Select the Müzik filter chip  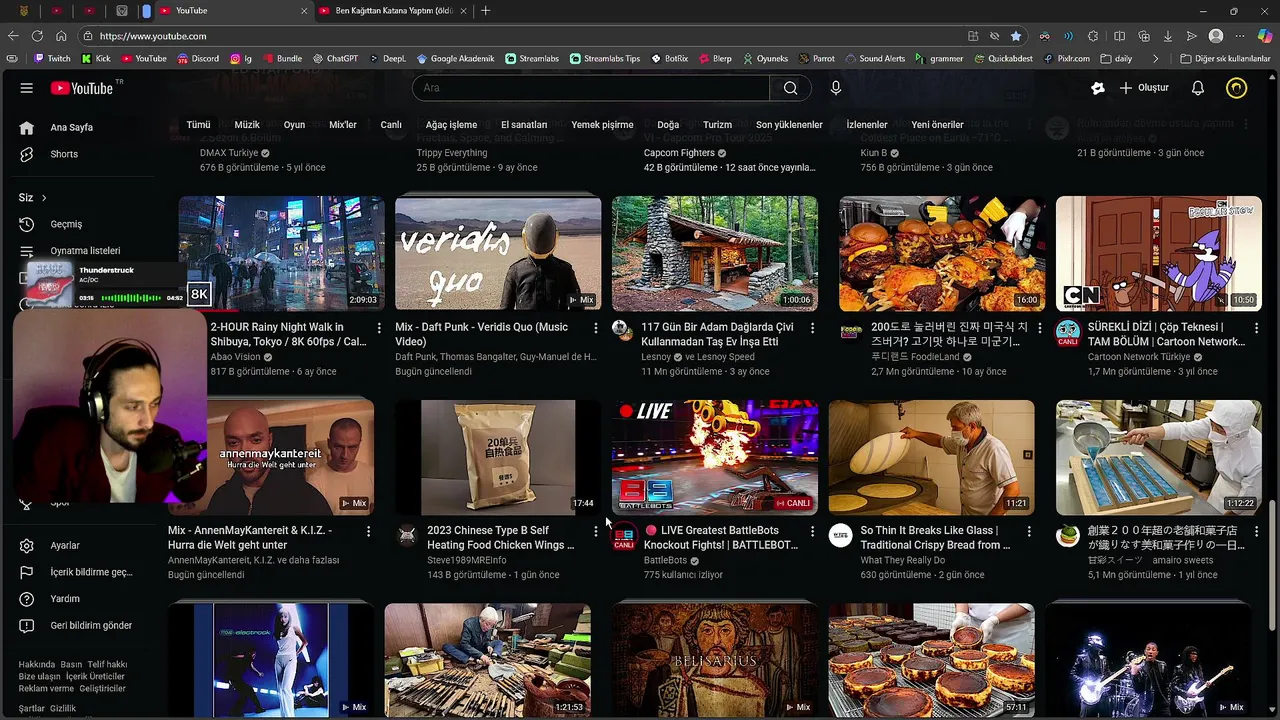point(246,125)
